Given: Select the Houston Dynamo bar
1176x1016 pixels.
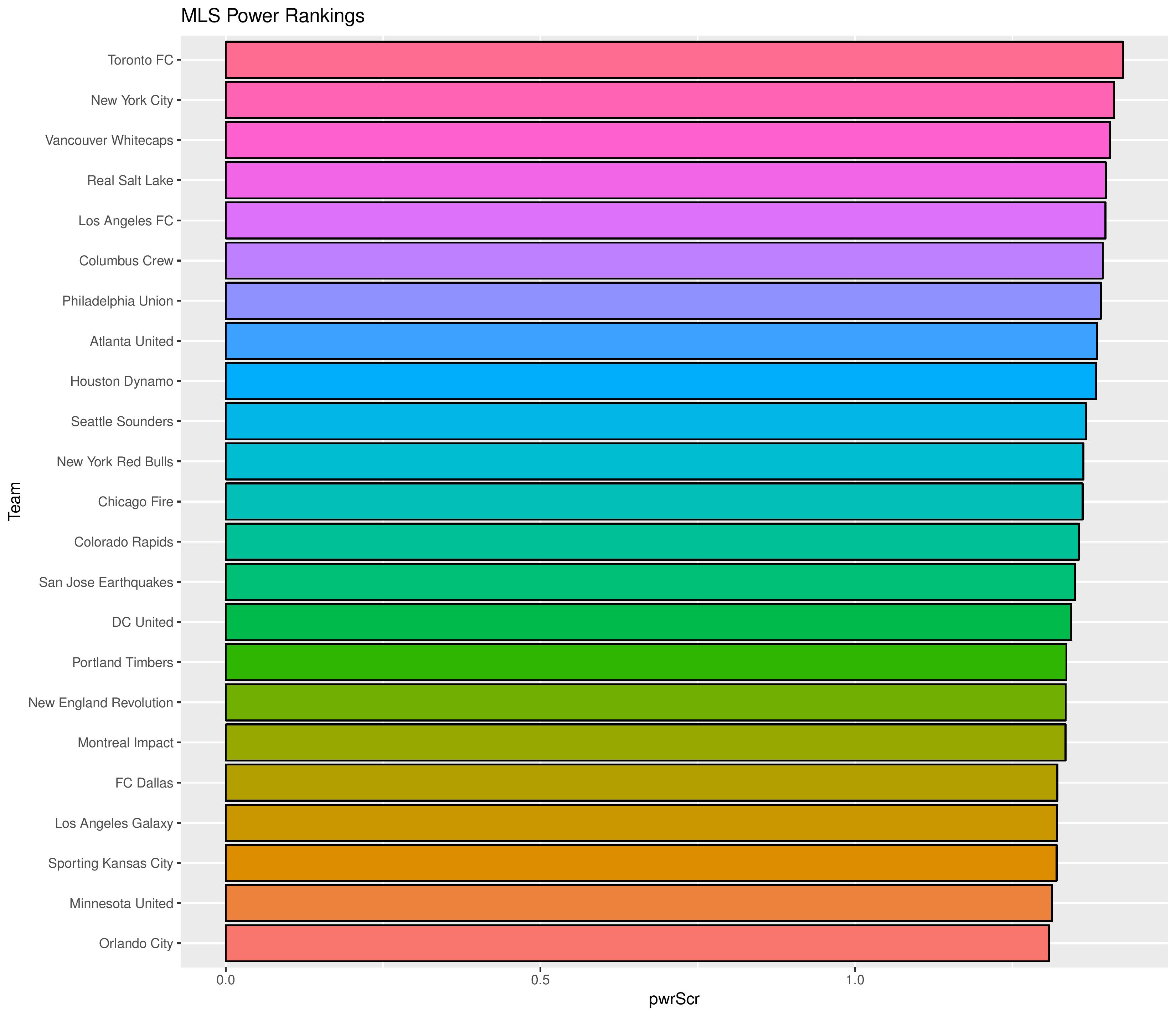Looking at the screenshot, I should 661,381.
